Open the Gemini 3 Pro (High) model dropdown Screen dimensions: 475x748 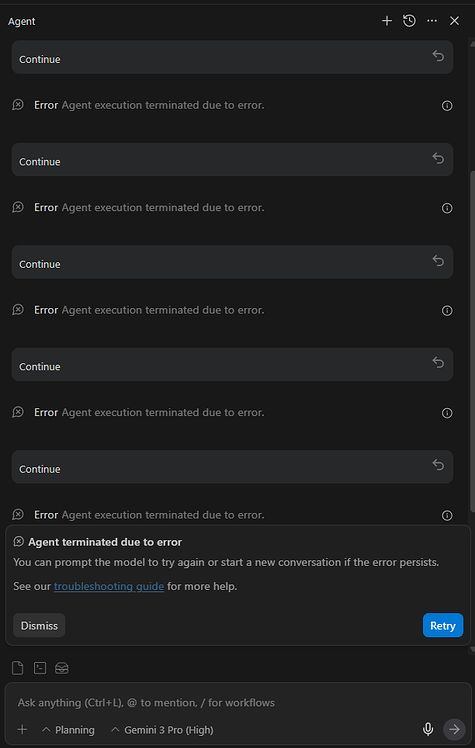coord(162,730)
